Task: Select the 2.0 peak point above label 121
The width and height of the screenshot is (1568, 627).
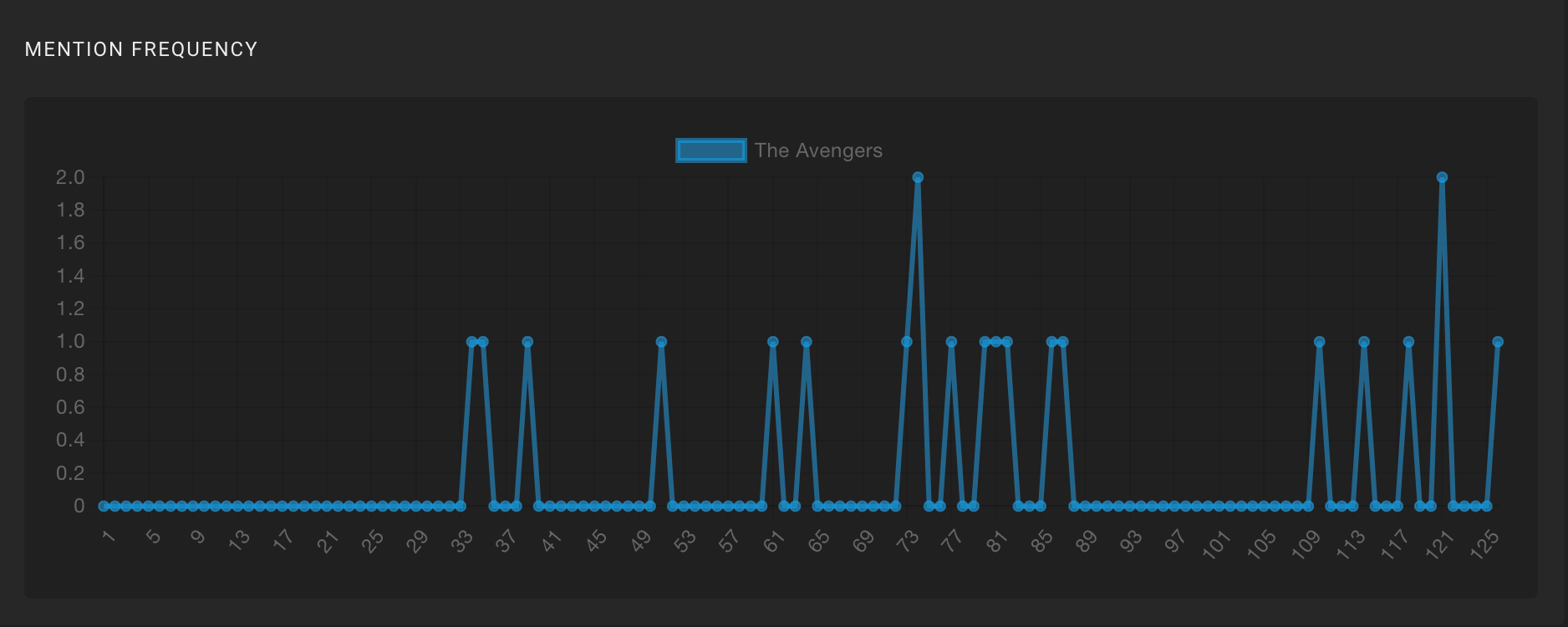Action: click(x=1442, y=177)
